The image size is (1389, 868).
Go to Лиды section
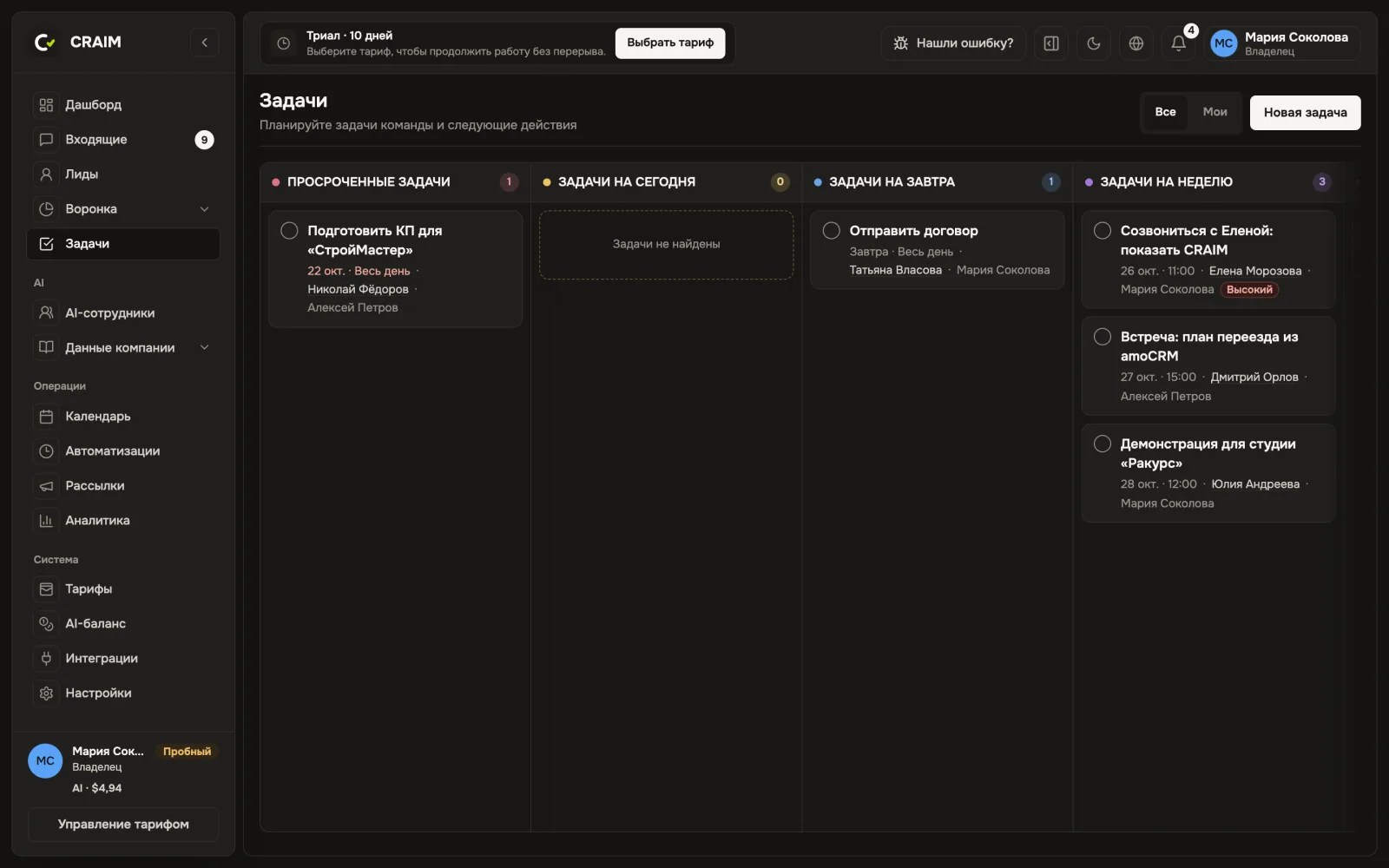tap(123, 174)
